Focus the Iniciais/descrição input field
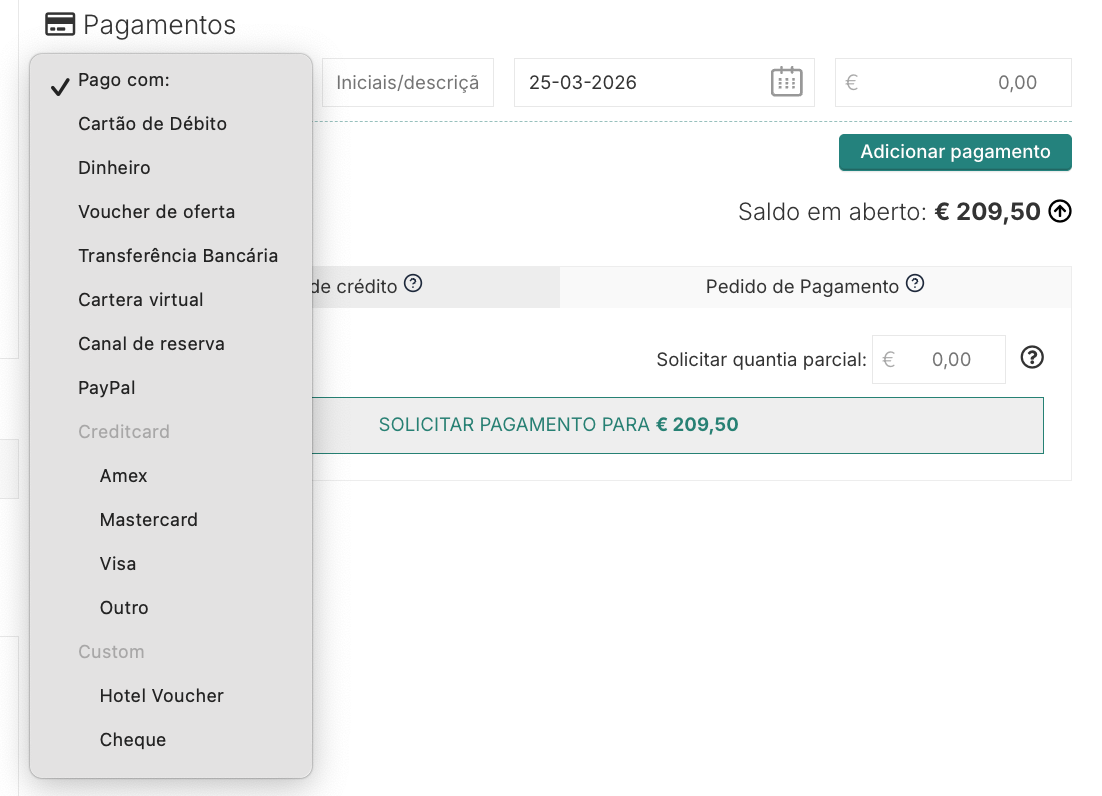 (408, 82)
